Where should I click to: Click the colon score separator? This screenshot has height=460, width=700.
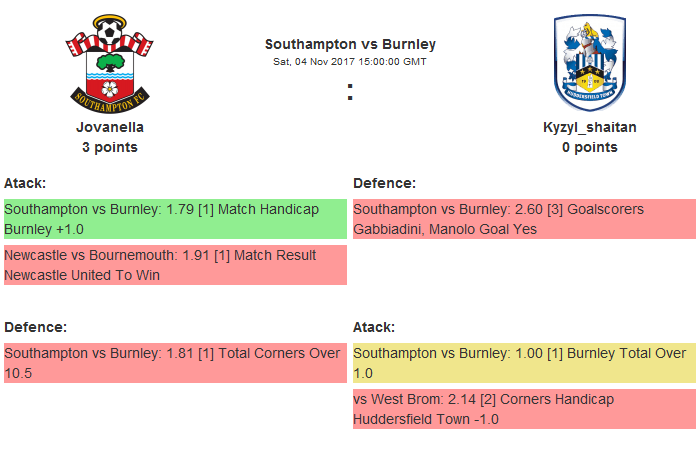pyautogui.click(x=350, y=92)
